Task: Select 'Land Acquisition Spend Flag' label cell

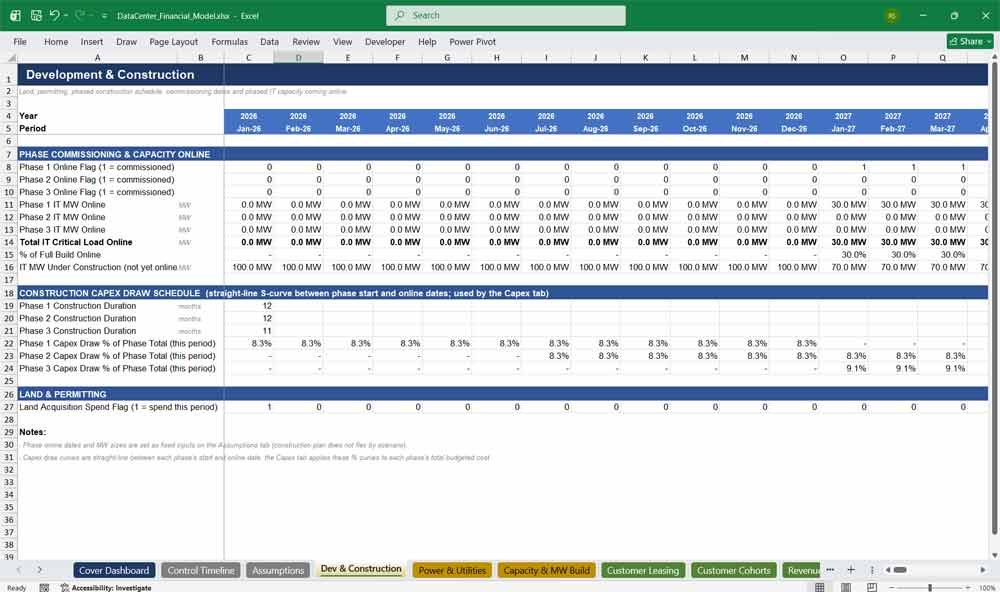Action: 119,407
